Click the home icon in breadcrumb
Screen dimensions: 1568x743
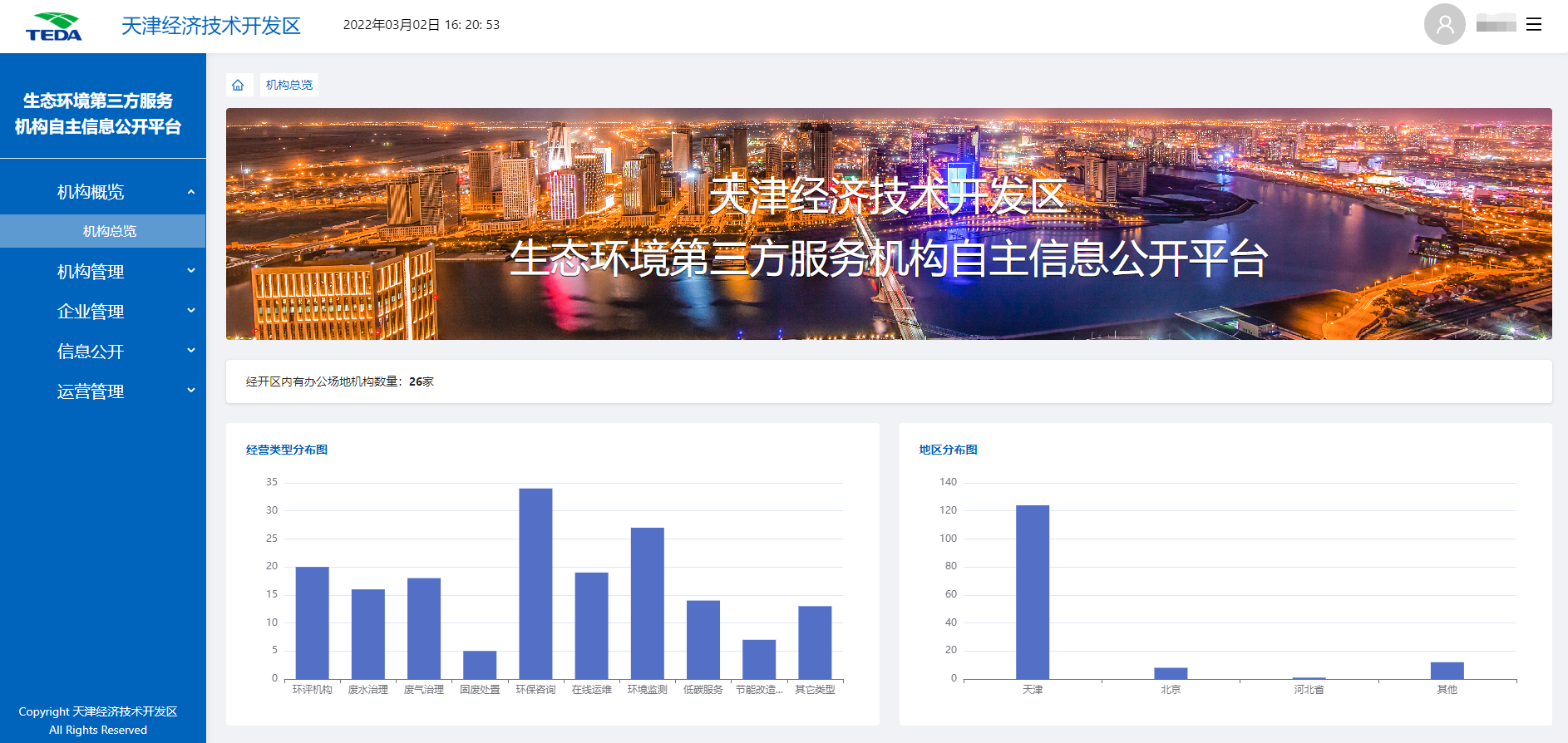238,85
